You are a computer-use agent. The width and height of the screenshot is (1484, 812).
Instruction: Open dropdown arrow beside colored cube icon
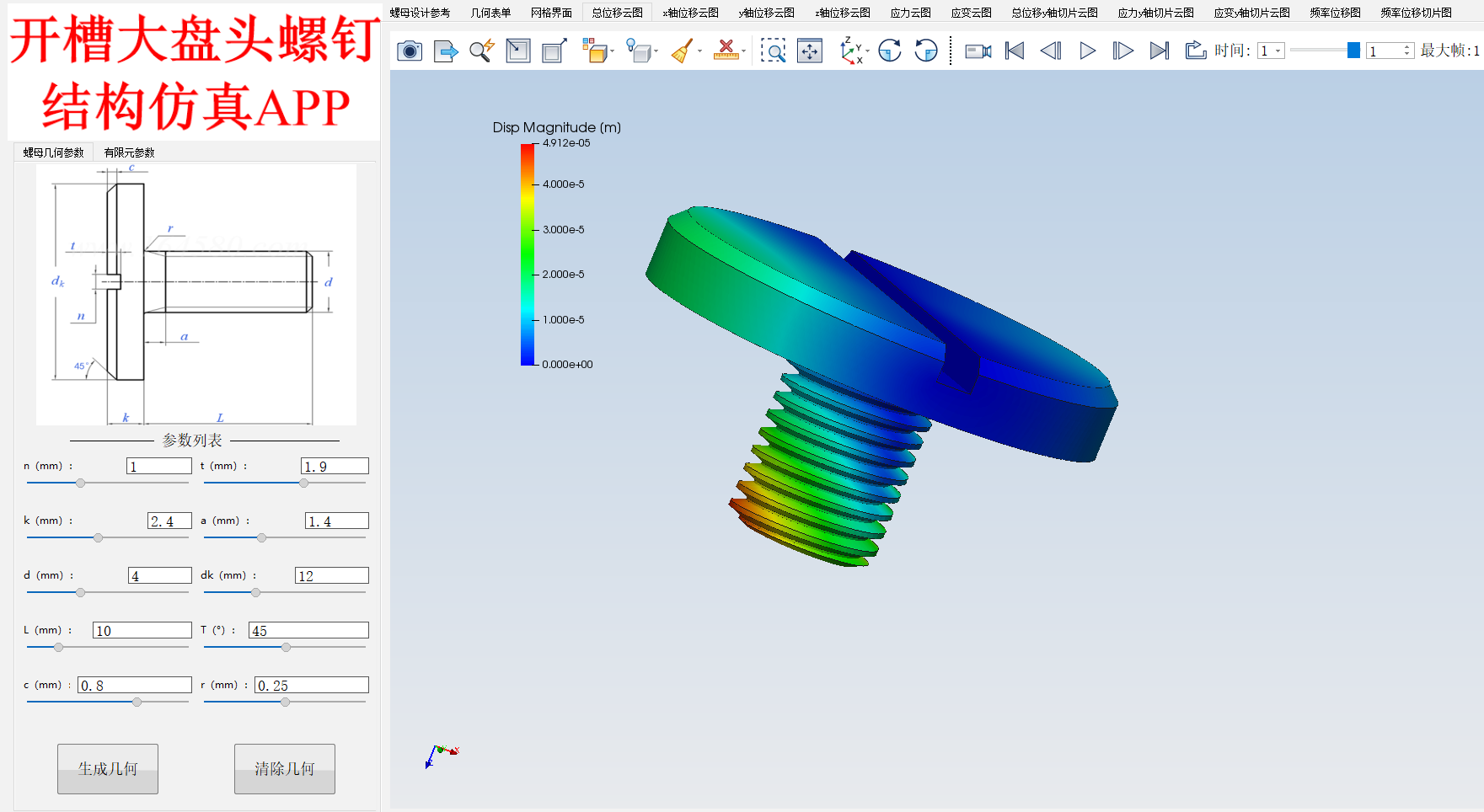click(612, 52)
